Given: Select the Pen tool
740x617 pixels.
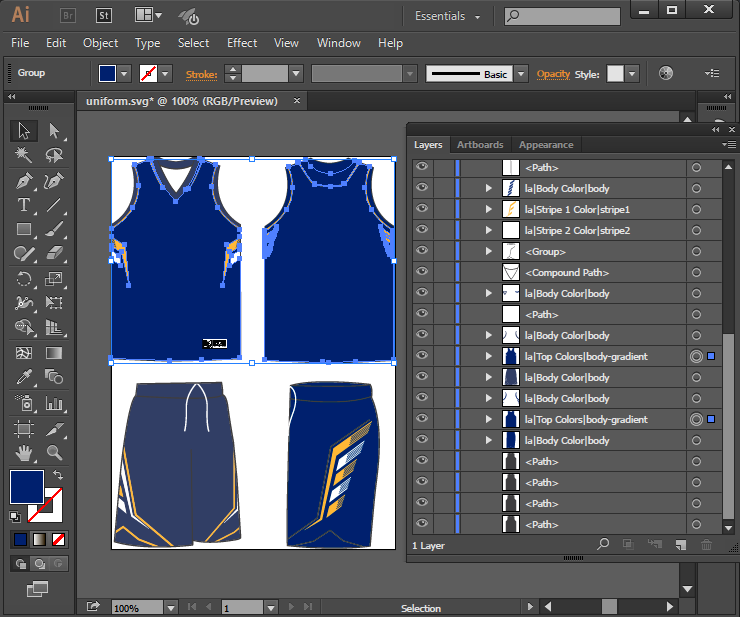Looking at the screenshot, I should [x=24, y=180].
